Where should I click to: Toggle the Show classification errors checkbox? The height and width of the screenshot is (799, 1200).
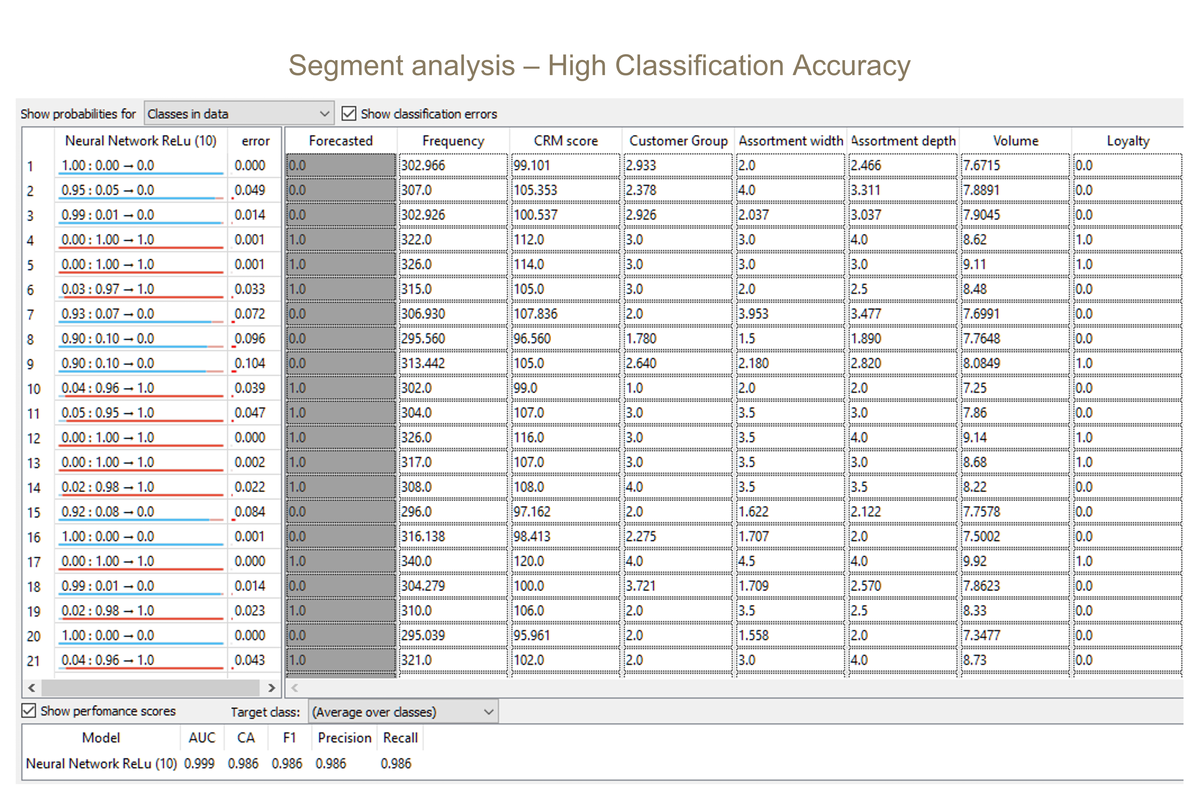click(349, 114)
